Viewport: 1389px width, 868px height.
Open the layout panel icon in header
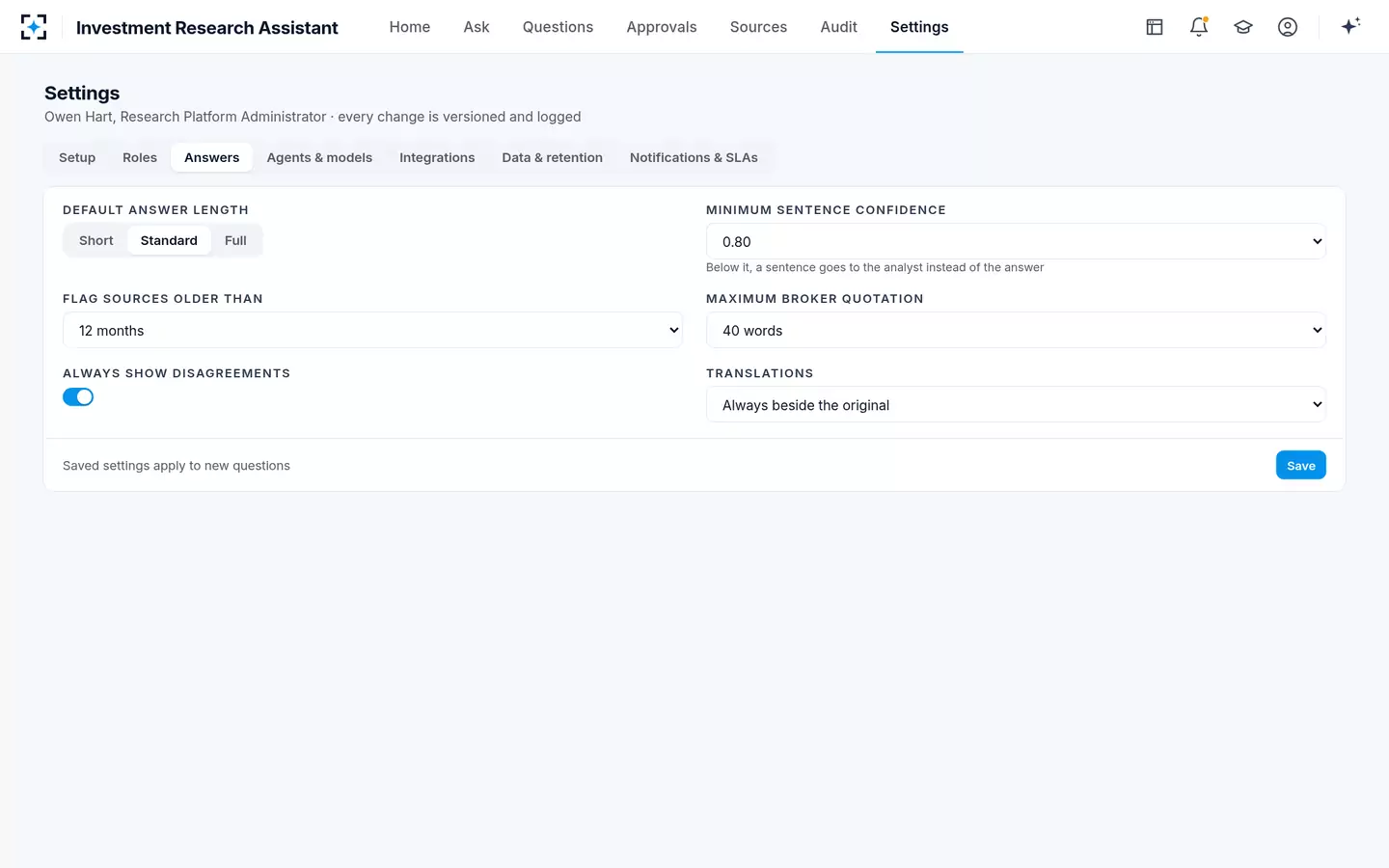click(1155, 27)
